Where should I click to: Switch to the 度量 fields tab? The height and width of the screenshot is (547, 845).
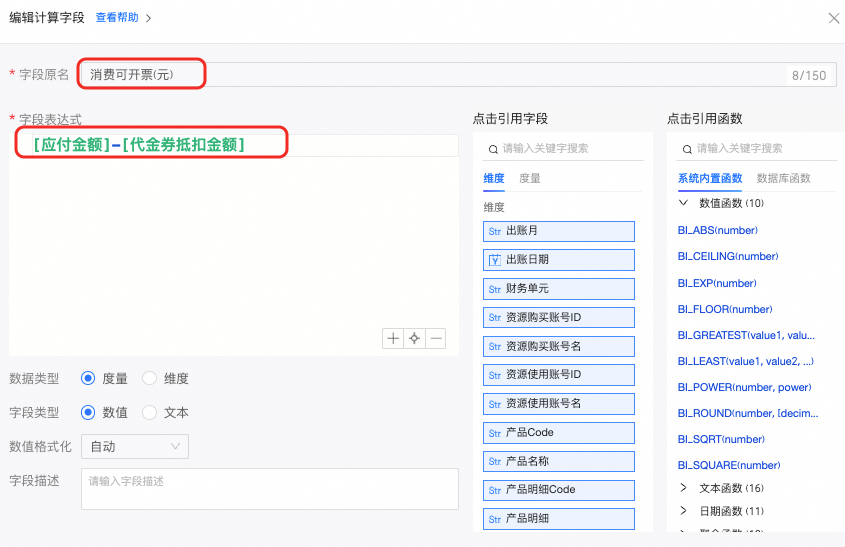click(x=530, y=178)
